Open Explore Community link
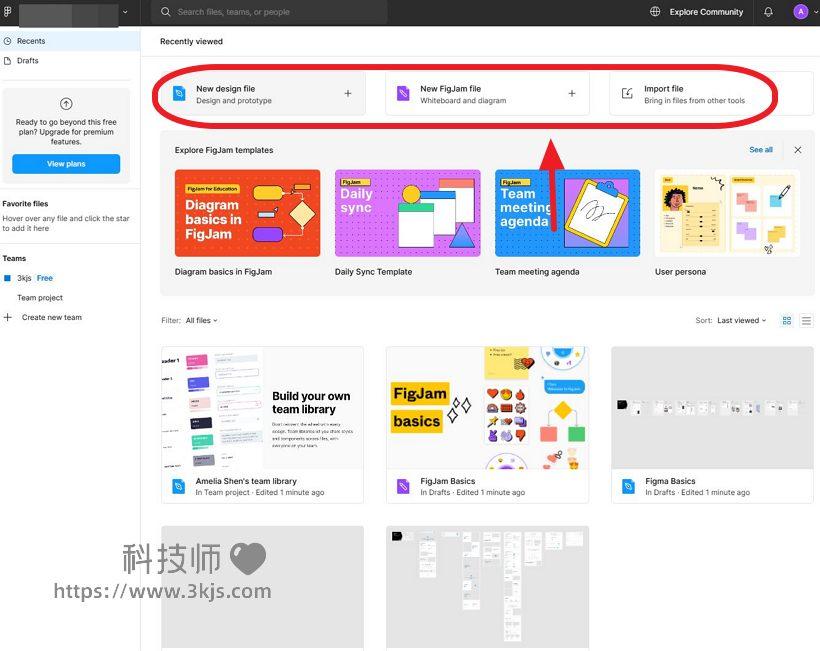The width and height of the screenshot is (820, 651). (x=706, y=12)
